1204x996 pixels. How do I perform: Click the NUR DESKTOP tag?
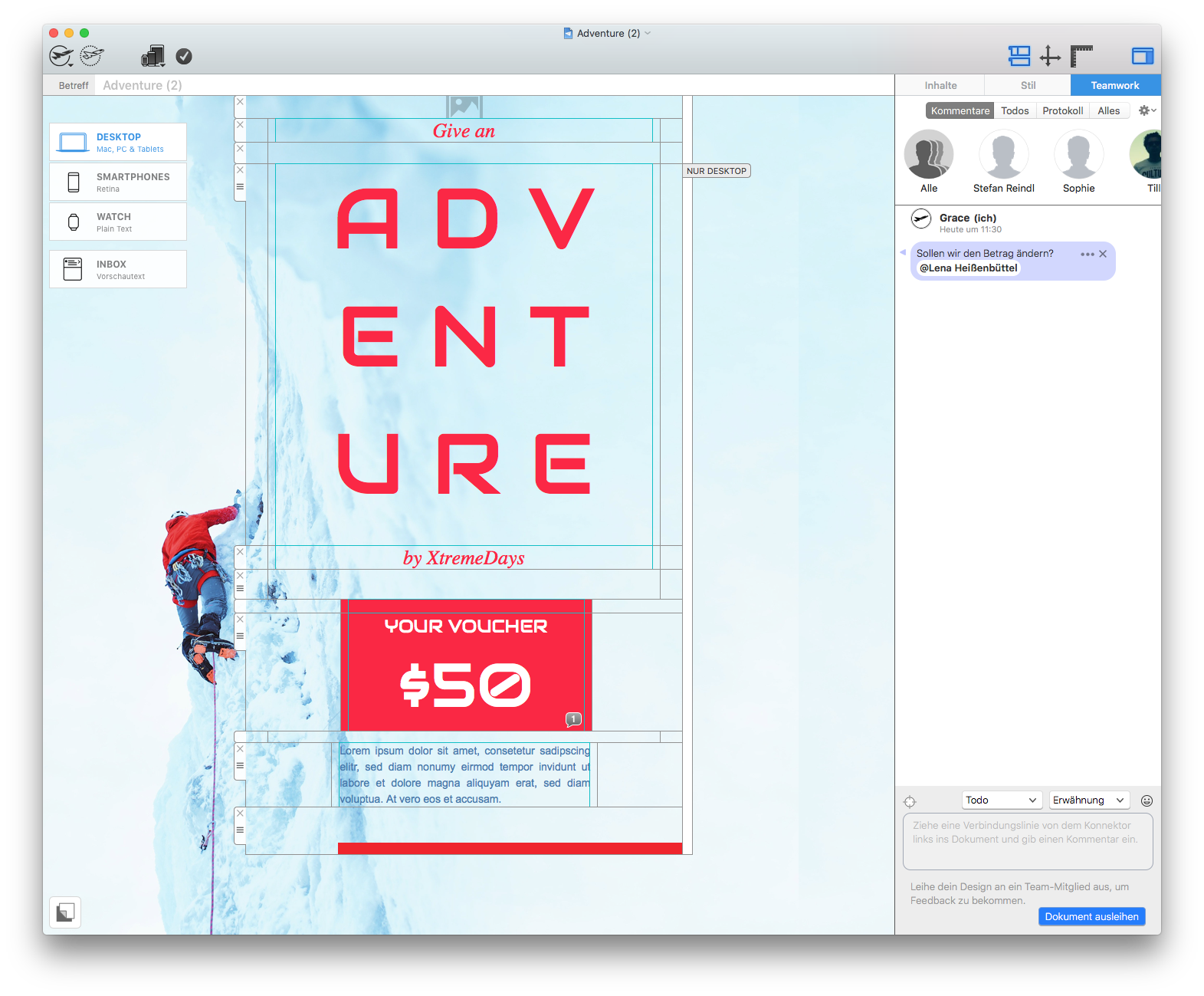coord(717,171)
